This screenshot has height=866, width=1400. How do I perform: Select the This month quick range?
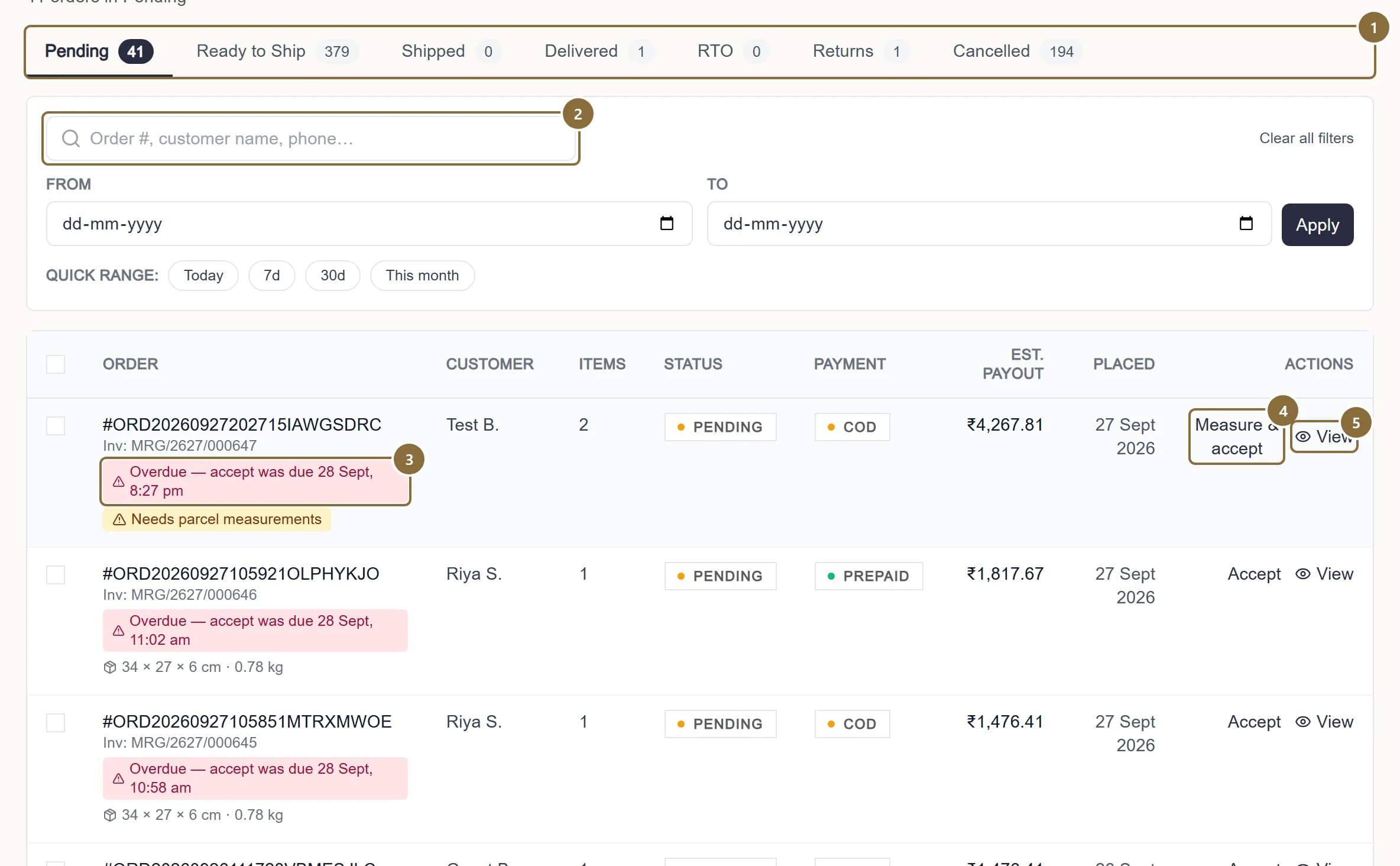point(422,276)
